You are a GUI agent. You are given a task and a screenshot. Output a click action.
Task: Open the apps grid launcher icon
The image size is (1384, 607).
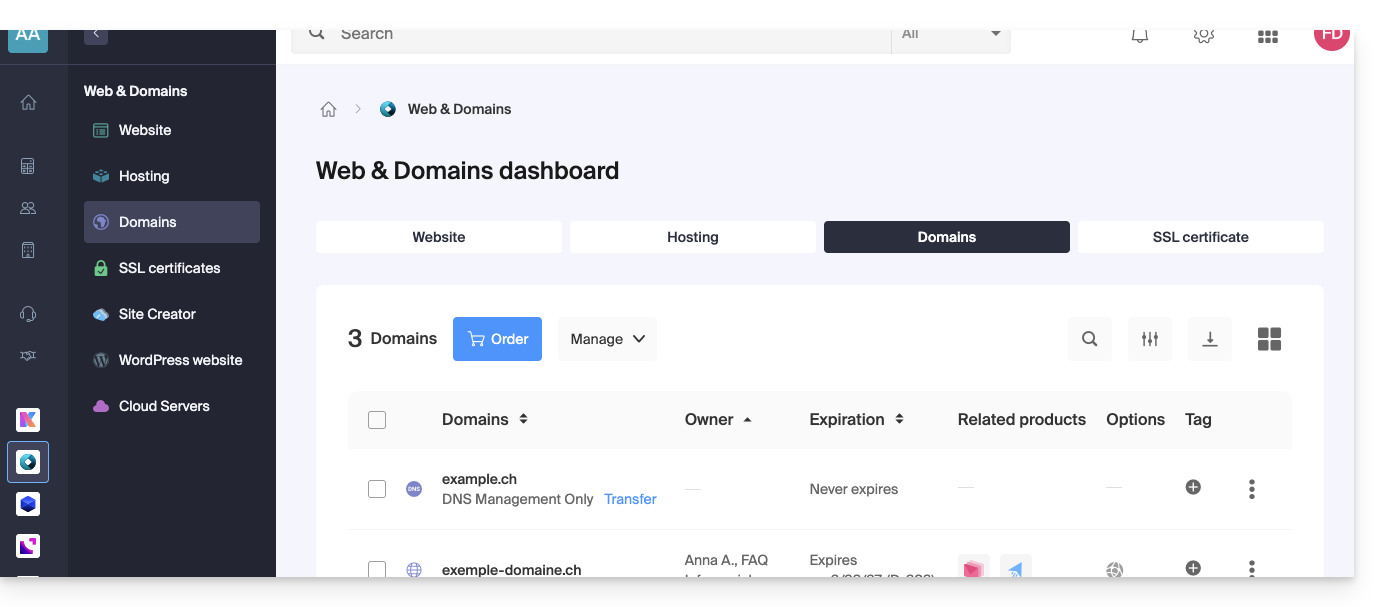click(x=1268, y=36)
